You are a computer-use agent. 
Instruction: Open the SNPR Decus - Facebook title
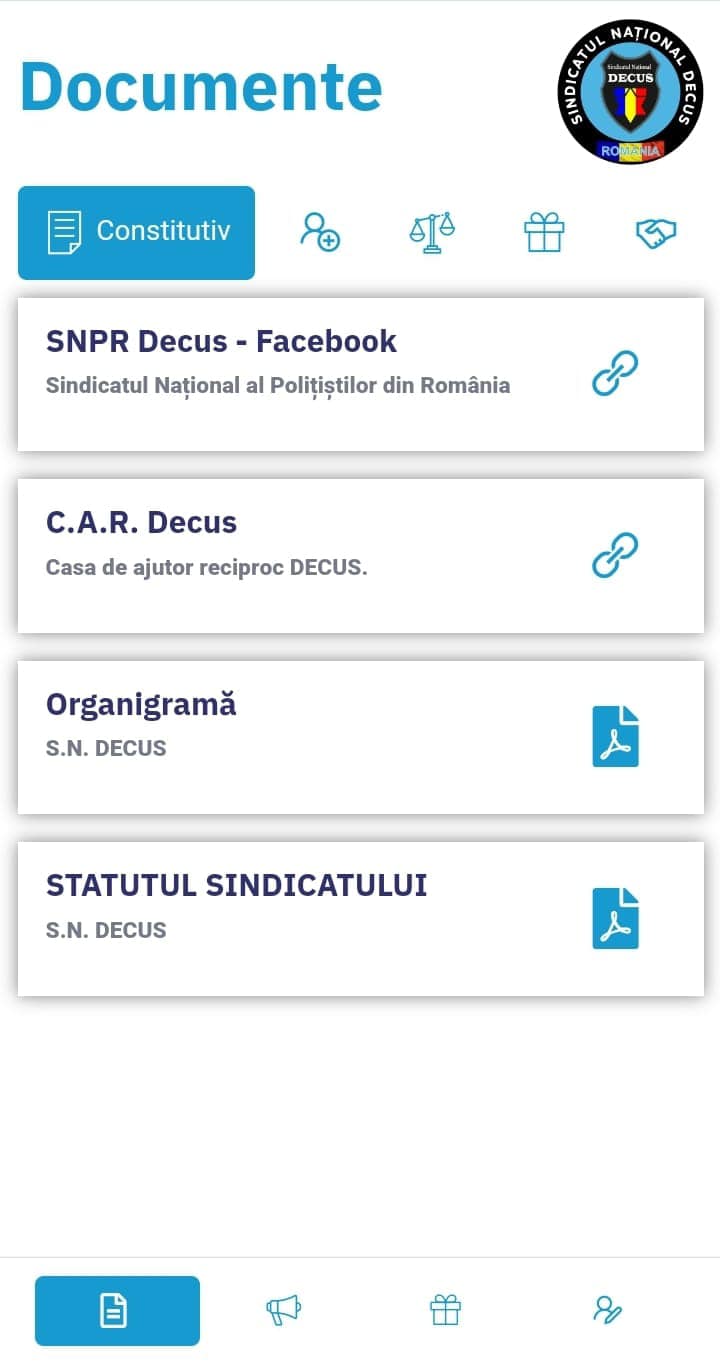coord(221,341)
